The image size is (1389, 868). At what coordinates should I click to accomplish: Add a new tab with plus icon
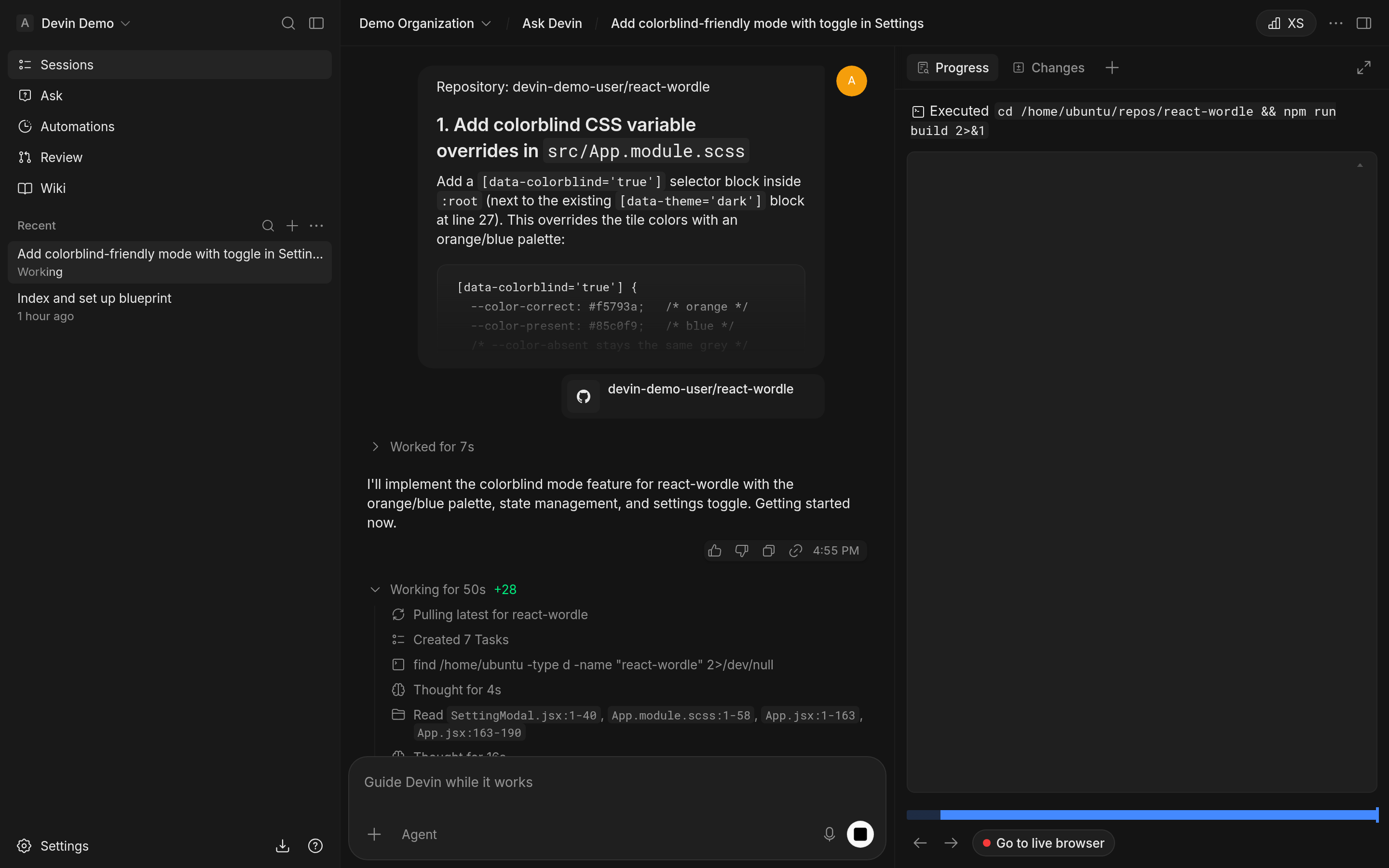point(1112,68)
